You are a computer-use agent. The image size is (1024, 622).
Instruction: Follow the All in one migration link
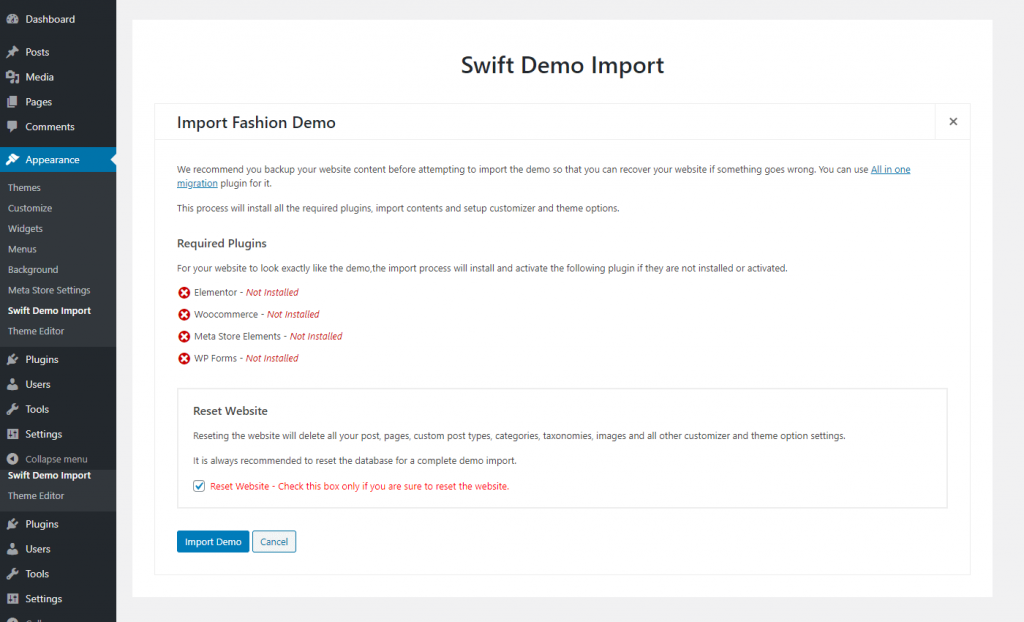click(890, 169)
